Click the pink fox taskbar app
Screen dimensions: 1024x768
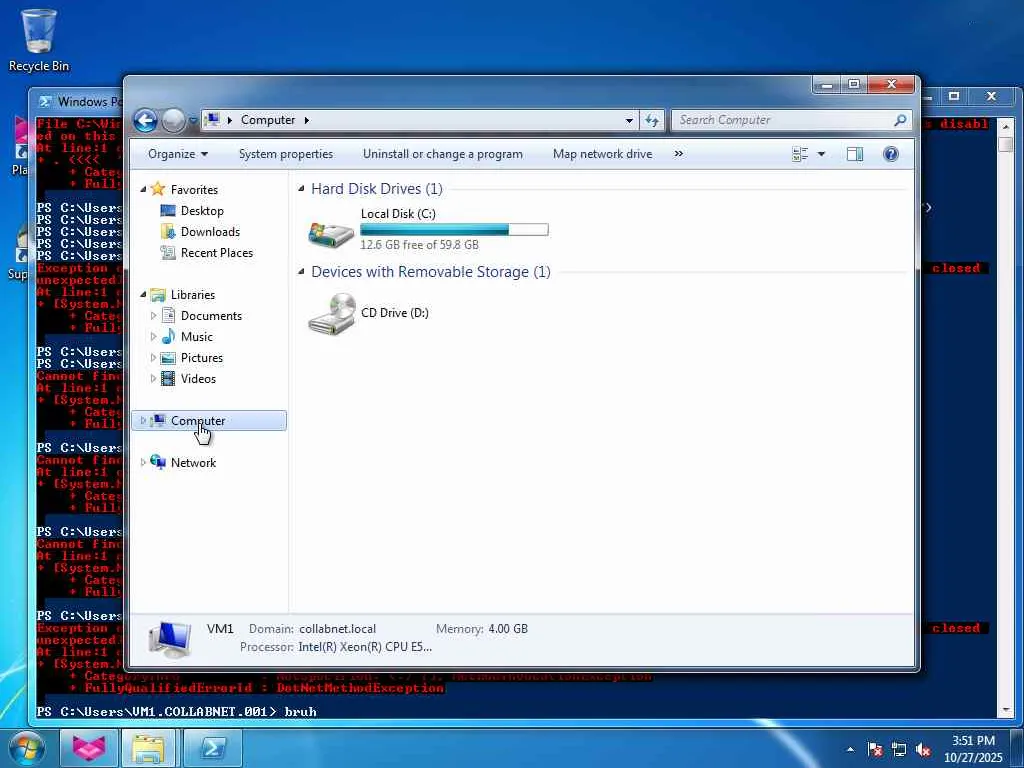89,748
